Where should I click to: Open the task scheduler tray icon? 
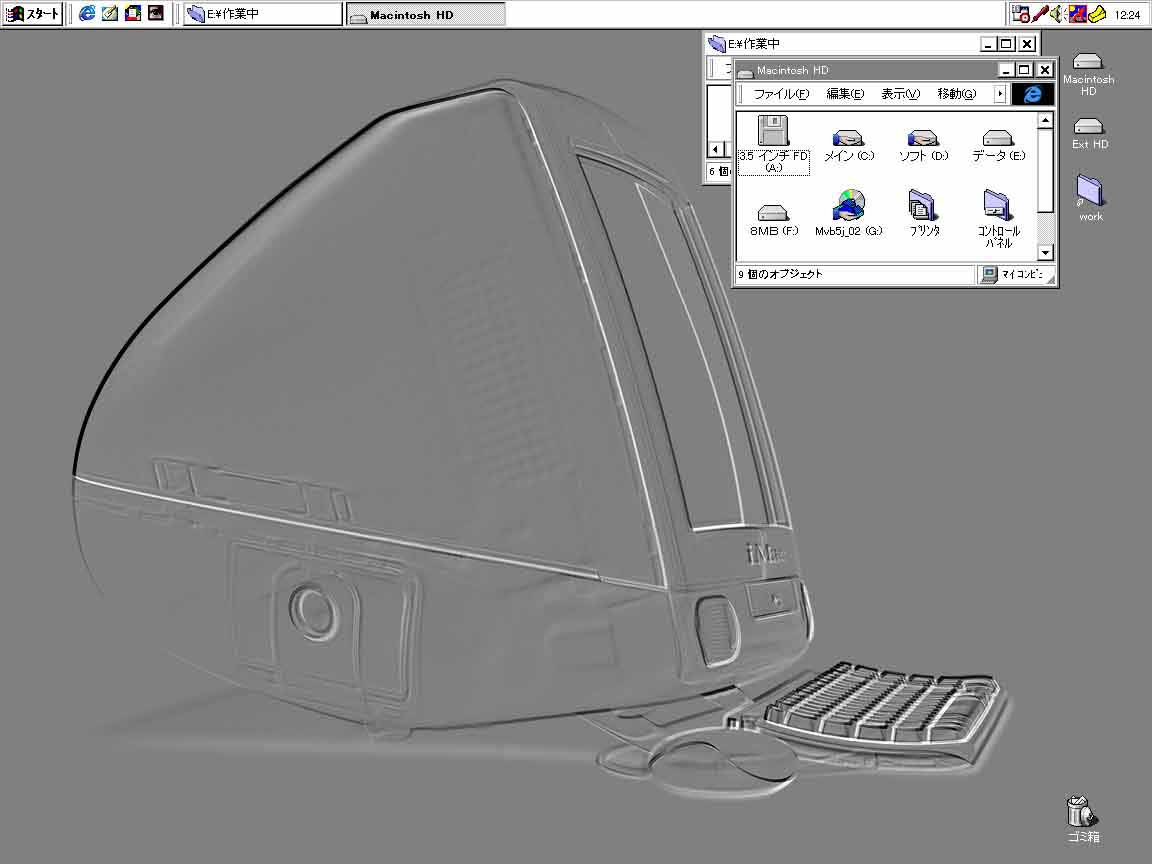click(x=1020, y=13)
